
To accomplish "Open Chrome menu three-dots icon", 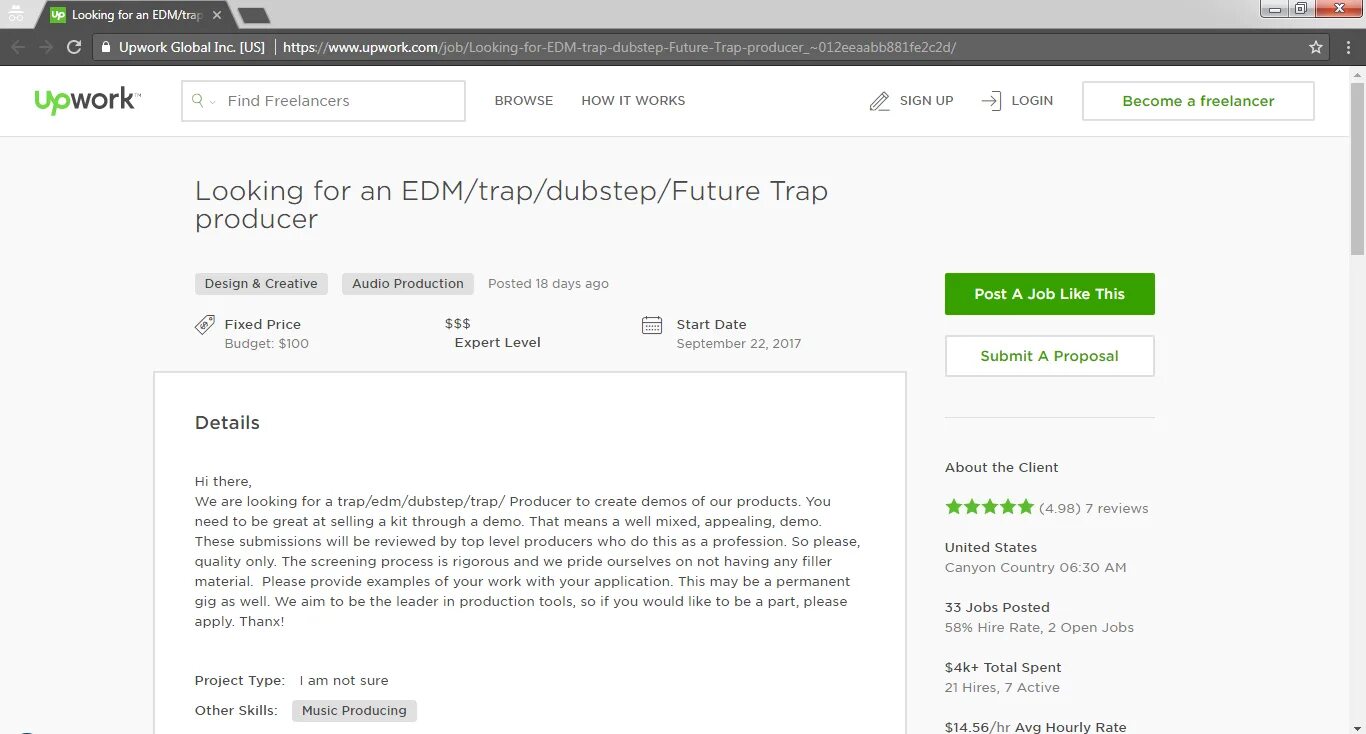I will [x=1346, y=47].
